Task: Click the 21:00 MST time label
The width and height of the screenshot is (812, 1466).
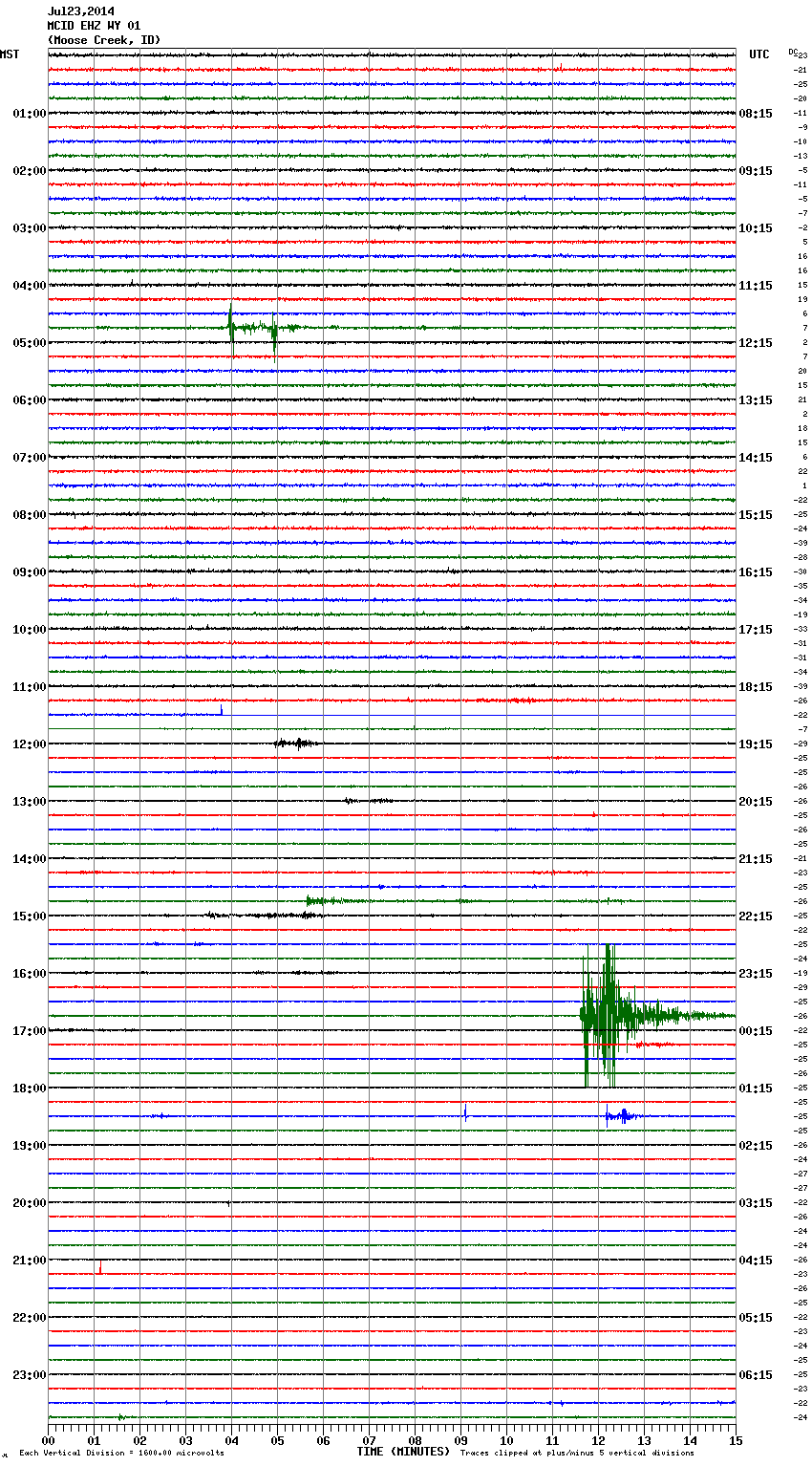Action: [30, 1261]
